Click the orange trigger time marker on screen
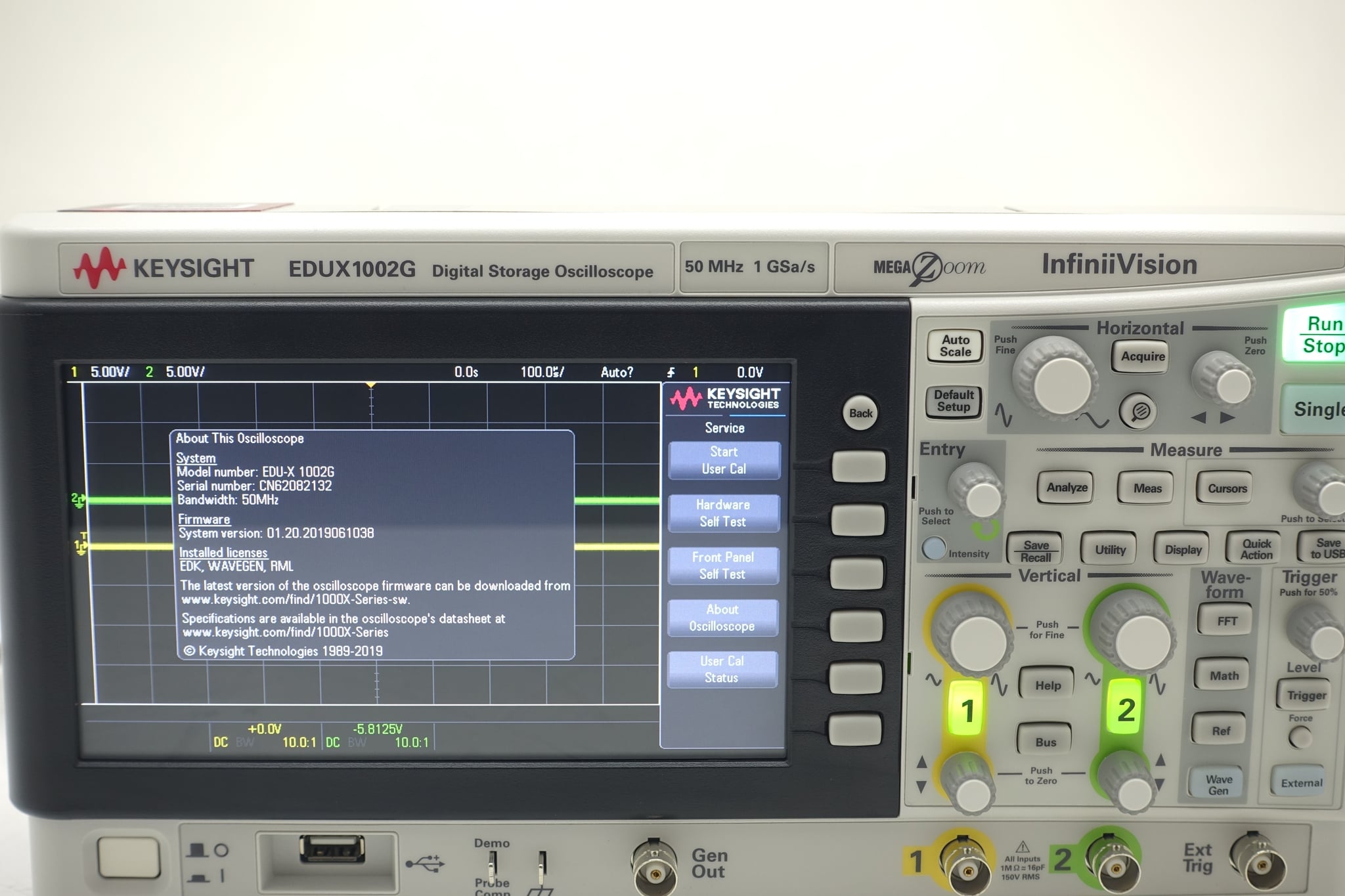Viewport: 1345px width, 896px height. click(371, 385)
